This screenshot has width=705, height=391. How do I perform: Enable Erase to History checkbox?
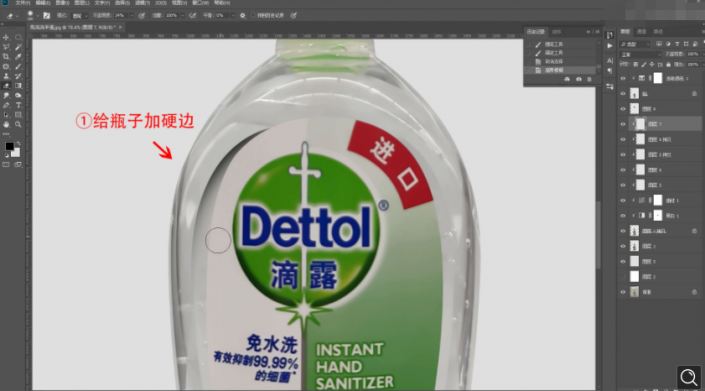click(x=253, y=15)
